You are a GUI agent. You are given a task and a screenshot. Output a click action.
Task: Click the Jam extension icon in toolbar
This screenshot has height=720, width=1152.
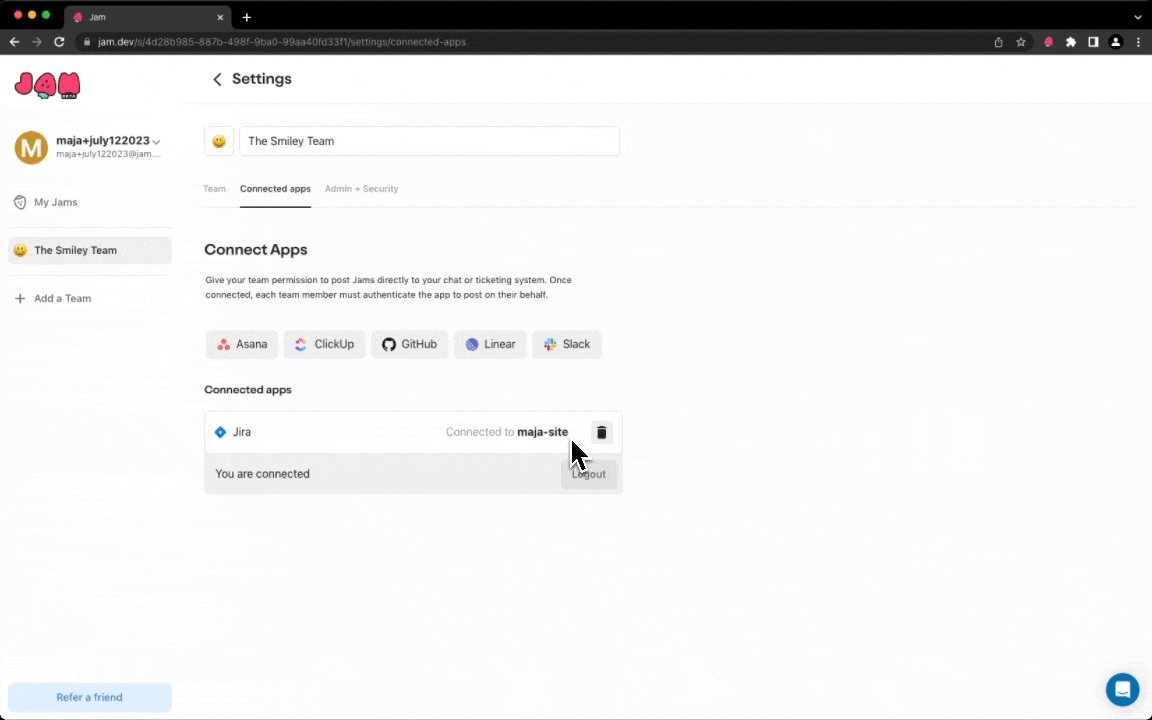pos(1048,42)
